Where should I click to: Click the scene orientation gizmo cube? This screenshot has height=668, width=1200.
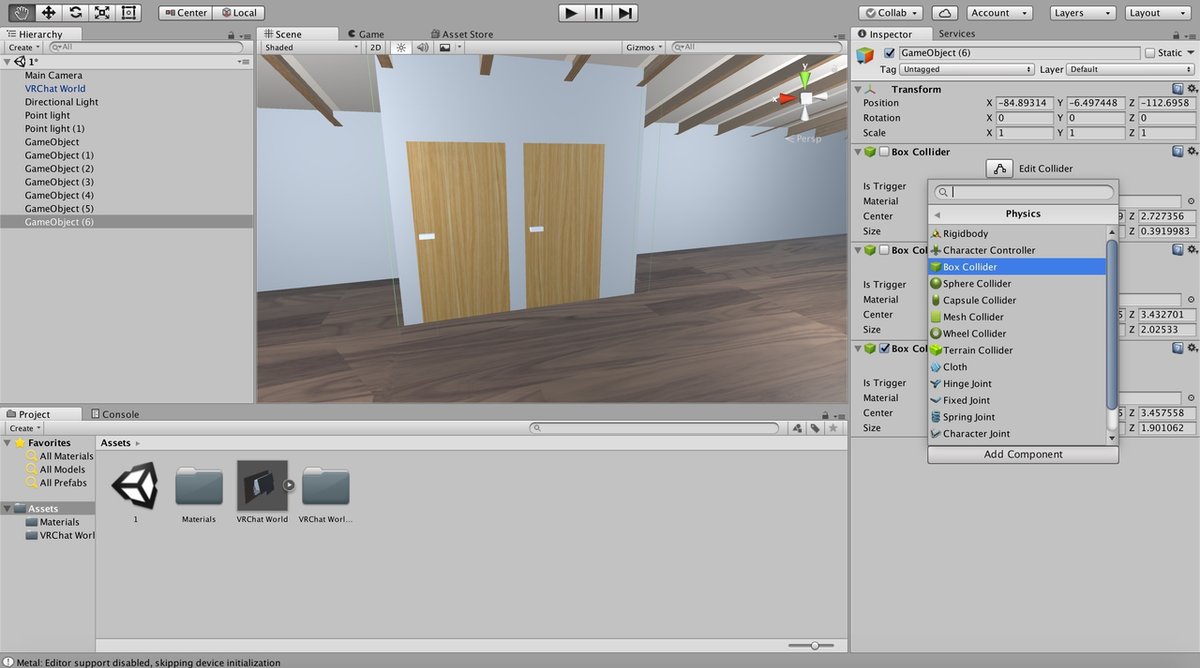[x=806, y=98]
